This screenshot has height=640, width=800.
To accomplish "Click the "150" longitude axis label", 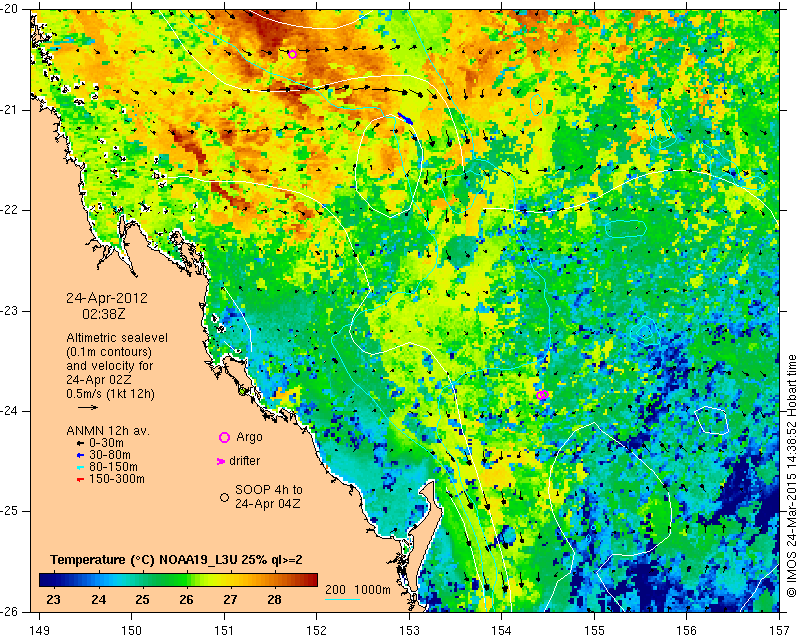I will click(132, 630).
